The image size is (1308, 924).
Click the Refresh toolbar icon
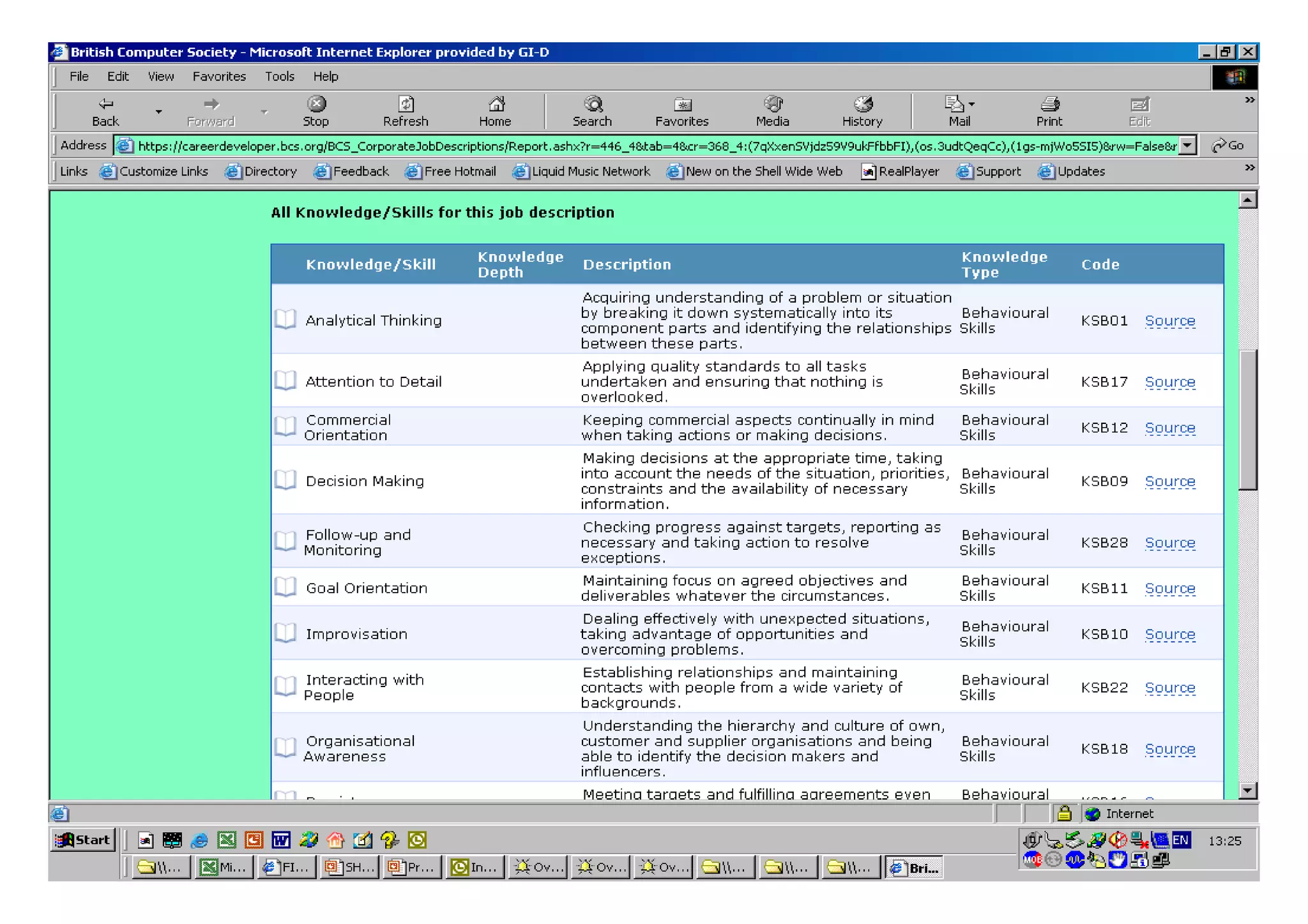pyautogui.click(x=406, y=105)
